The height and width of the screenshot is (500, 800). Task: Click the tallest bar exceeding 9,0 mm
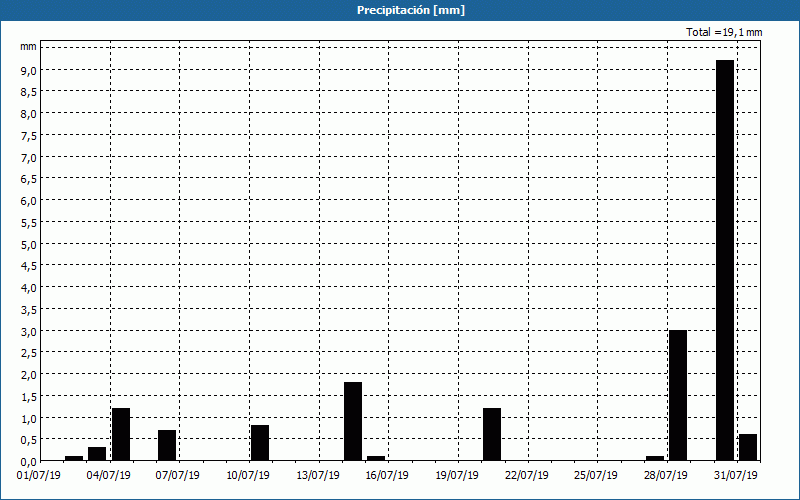click(725, 260)
